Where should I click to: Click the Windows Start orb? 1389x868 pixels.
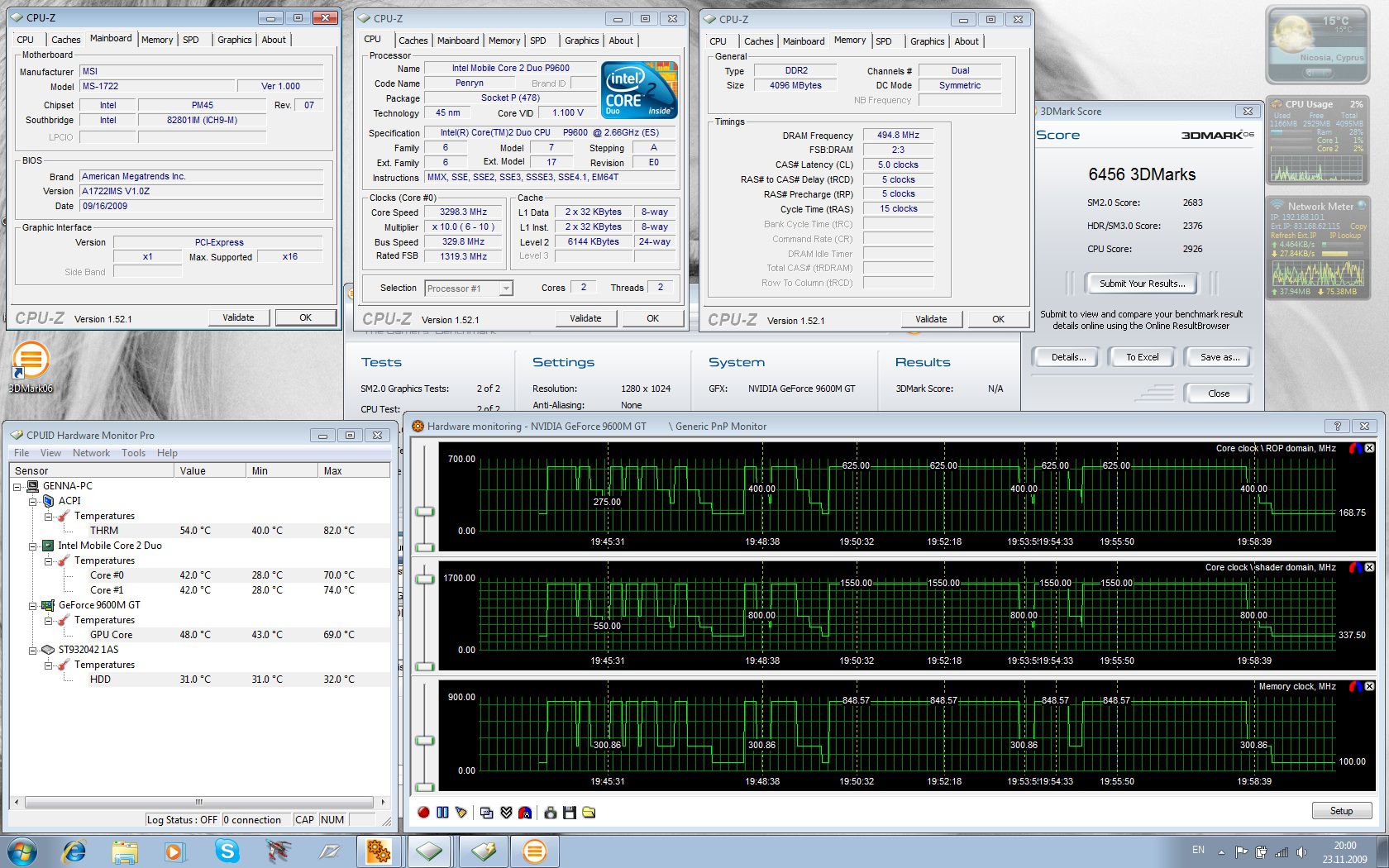(x=22, y=851)
